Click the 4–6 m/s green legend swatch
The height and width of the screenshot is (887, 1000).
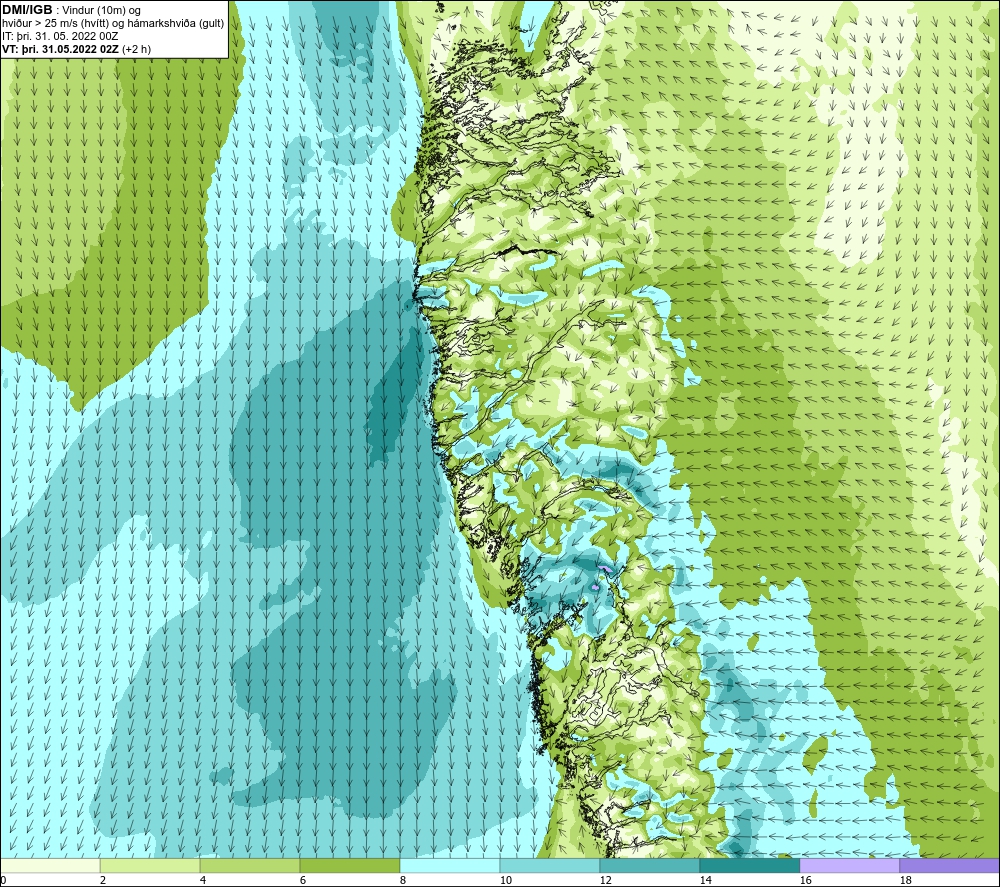tap(250, 866)
